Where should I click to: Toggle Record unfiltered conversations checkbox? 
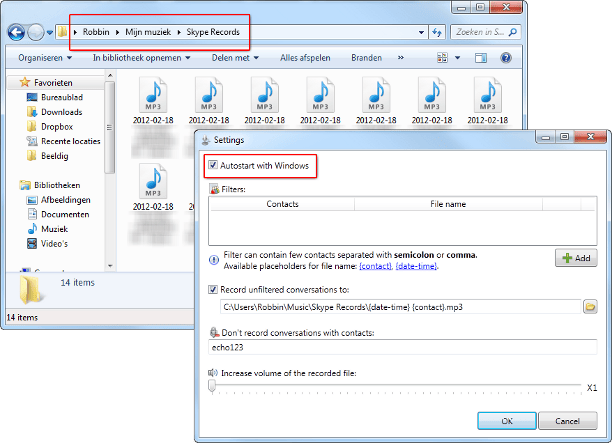coord(213,289)
